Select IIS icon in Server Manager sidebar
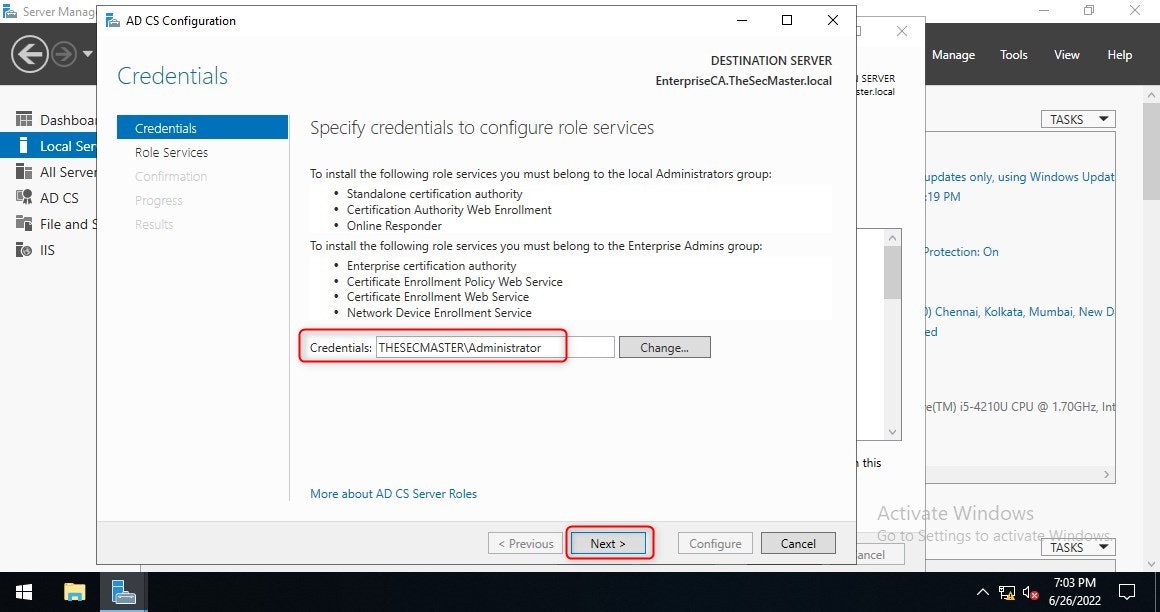 tap(24, 250)
